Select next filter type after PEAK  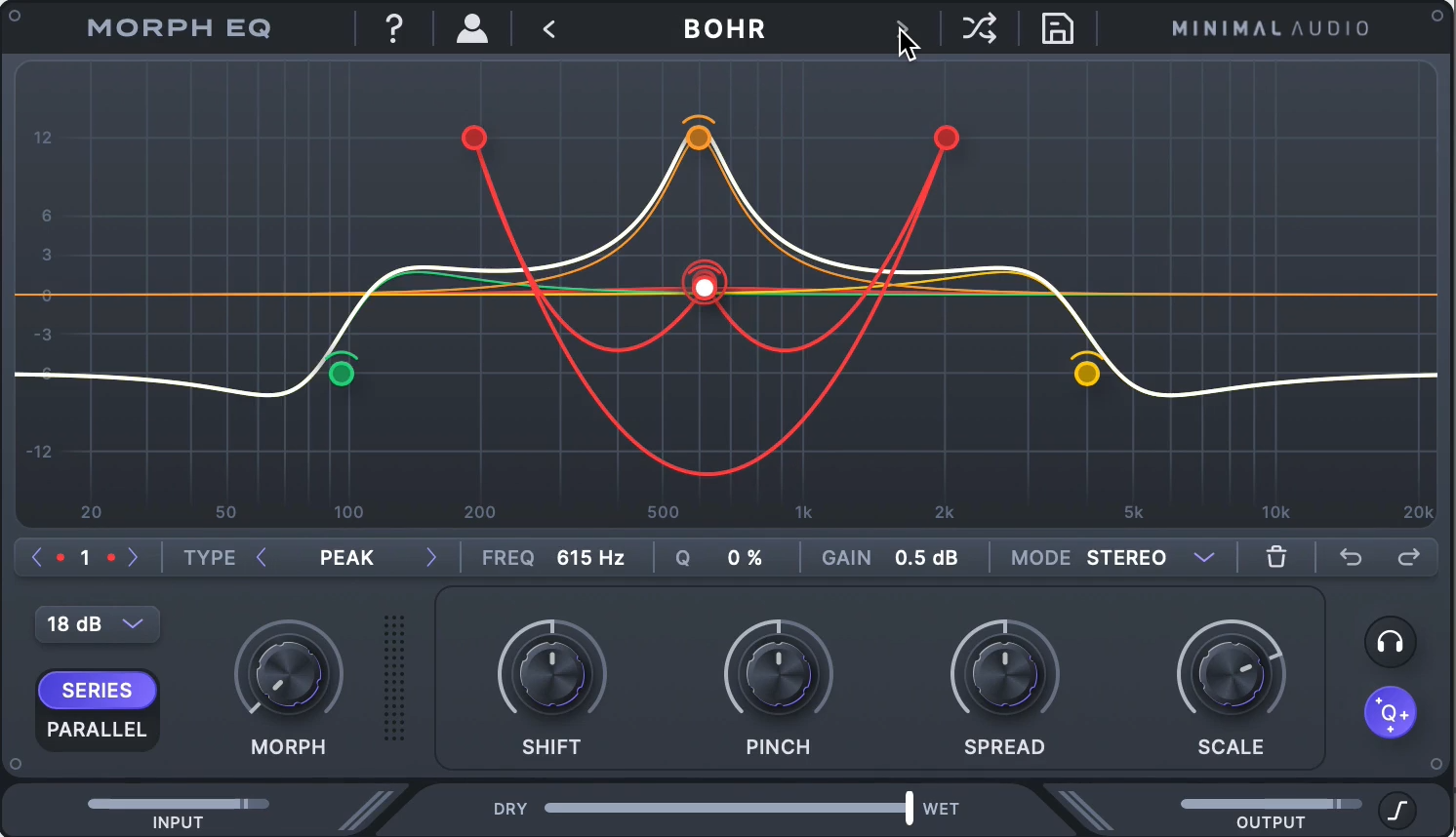(431, 557)
